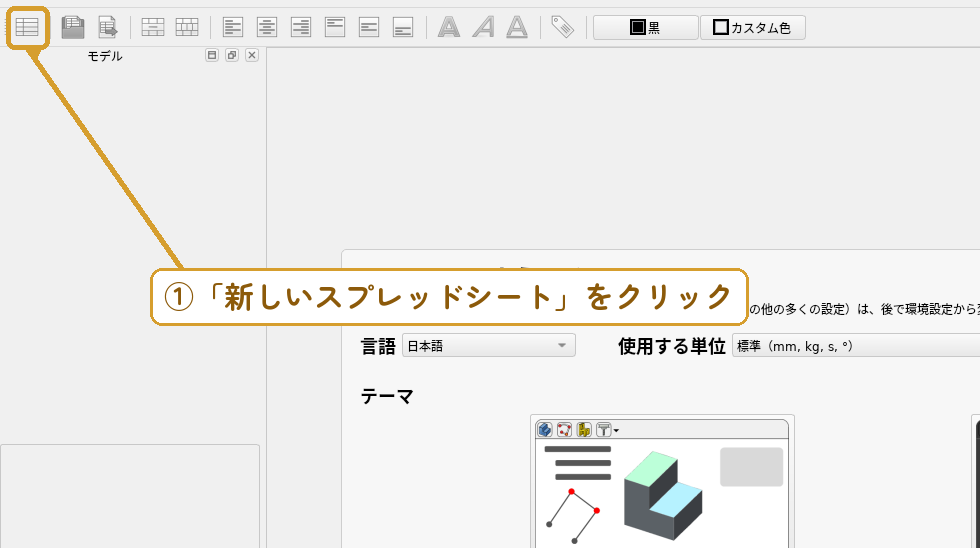
Task: Align cell text to the bottom
Action: 402,27
